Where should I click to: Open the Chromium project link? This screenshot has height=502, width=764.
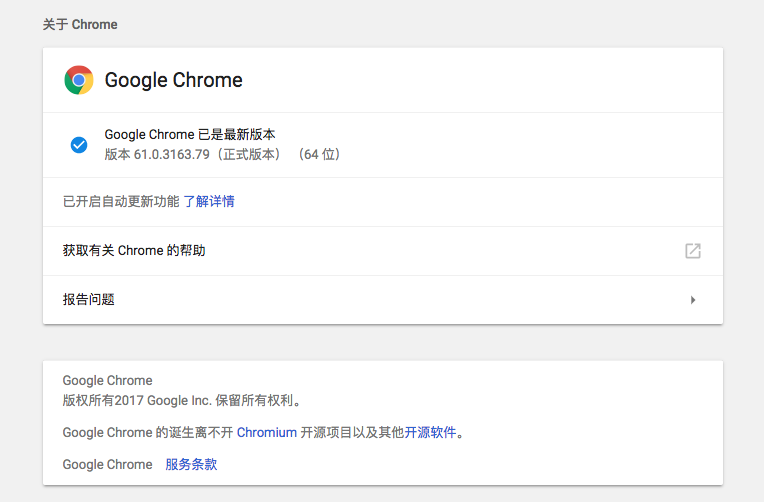pyautogui.click(x=267, y=432)
